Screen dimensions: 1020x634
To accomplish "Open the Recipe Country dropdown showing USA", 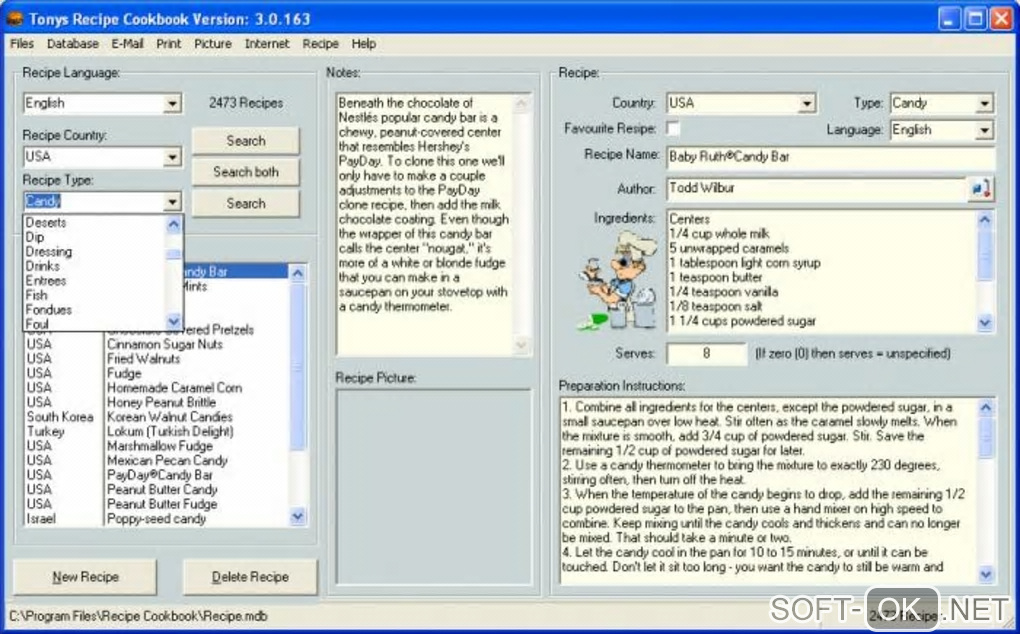I will click(172, 157).
